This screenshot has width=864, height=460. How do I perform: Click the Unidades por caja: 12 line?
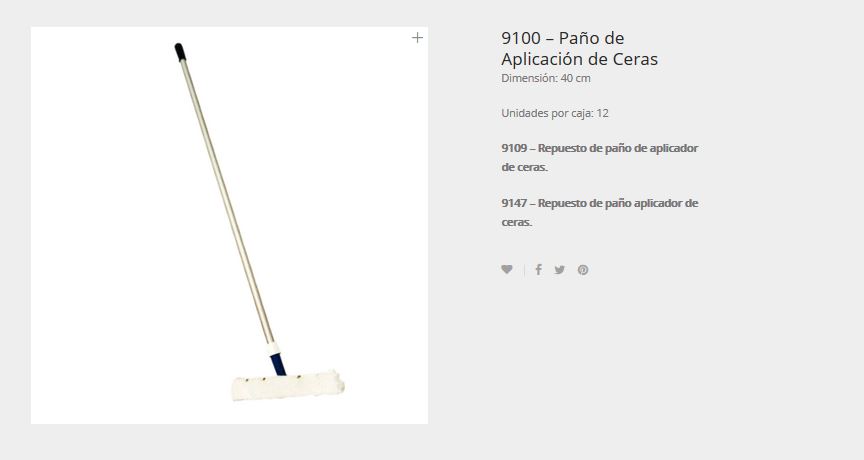tap(555, 113)
